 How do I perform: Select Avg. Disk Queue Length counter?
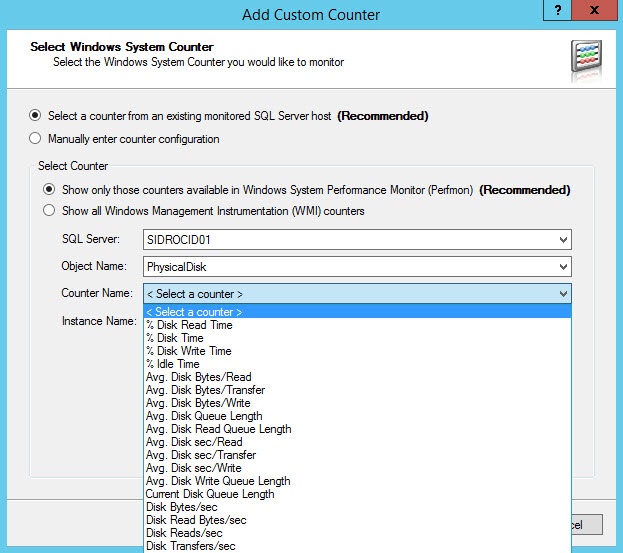(x=357, y=416)
